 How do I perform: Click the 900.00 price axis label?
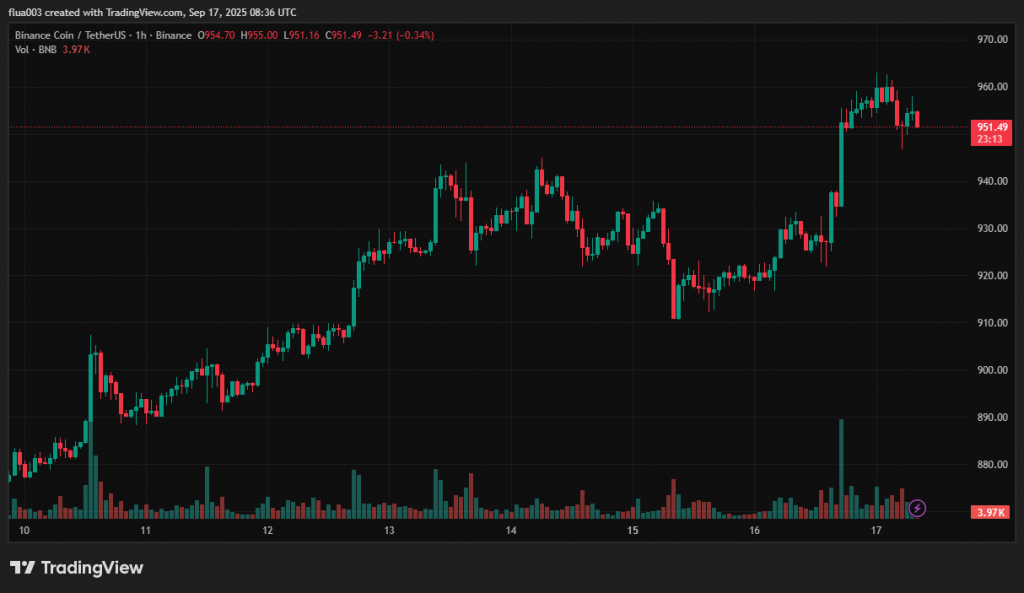click(x=991, y=370)
